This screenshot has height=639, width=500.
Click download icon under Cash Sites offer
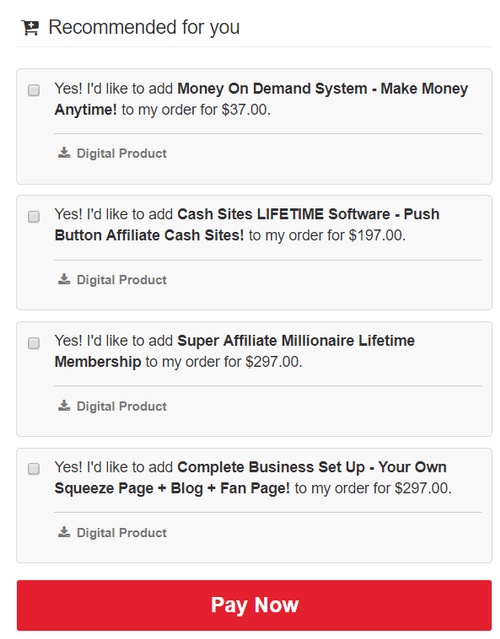(64, 279)
